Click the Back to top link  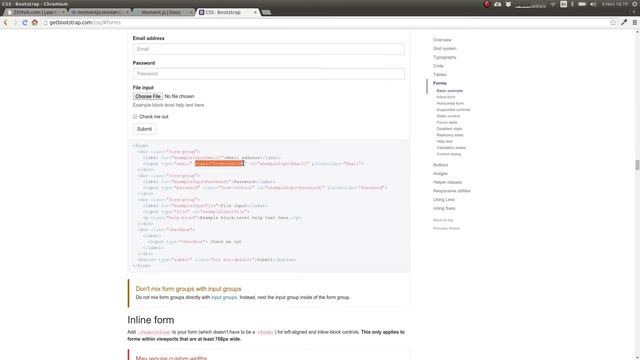coord(443,220)
